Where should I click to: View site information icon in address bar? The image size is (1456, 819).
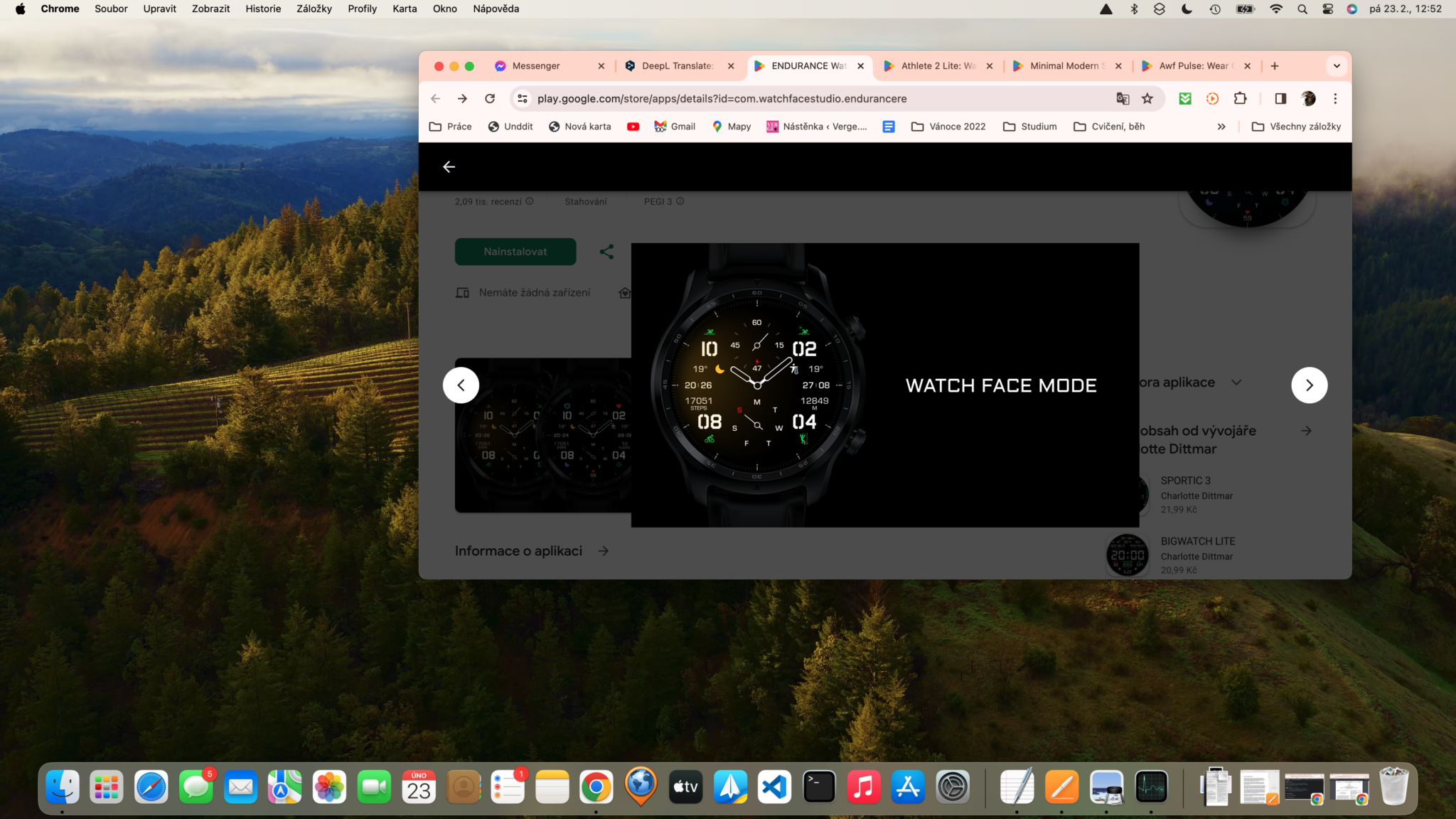coord(523,99)
